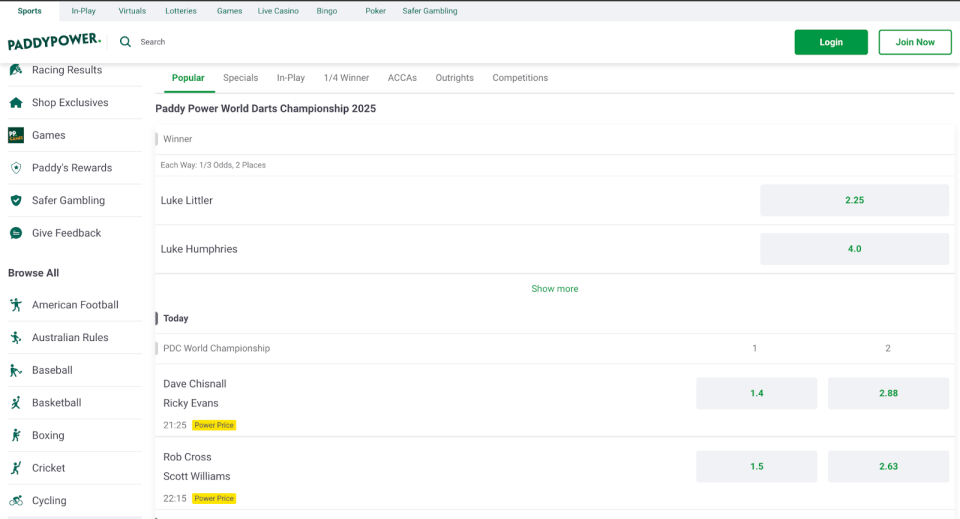Open the Sports top navigation tab
Viewport: 960px width, 519px height.
[29, 11]
